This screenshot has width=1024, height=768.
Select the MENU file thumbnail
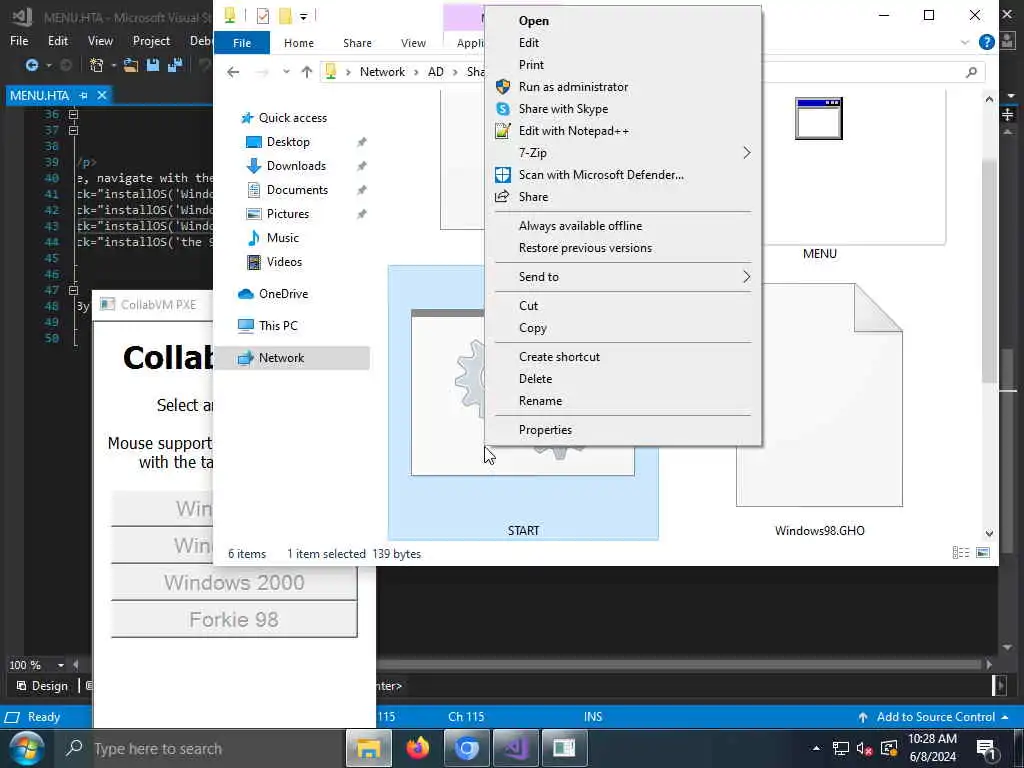(819, 118)
